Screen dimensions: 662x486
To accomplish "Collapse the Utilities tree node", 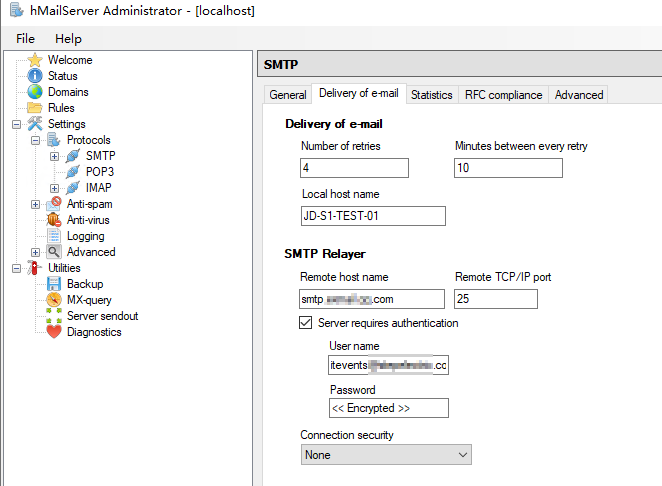I will coord(16,269).
